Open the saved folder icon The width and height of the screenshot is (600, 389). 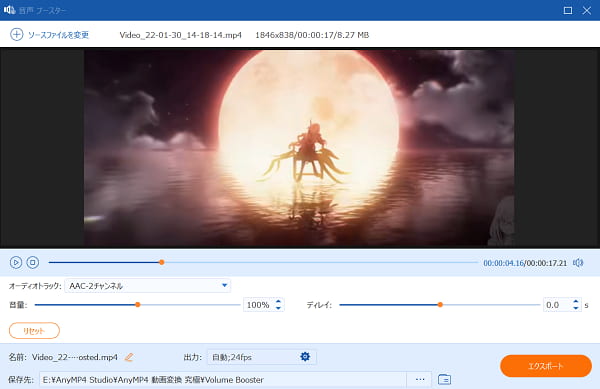point(444,379)
